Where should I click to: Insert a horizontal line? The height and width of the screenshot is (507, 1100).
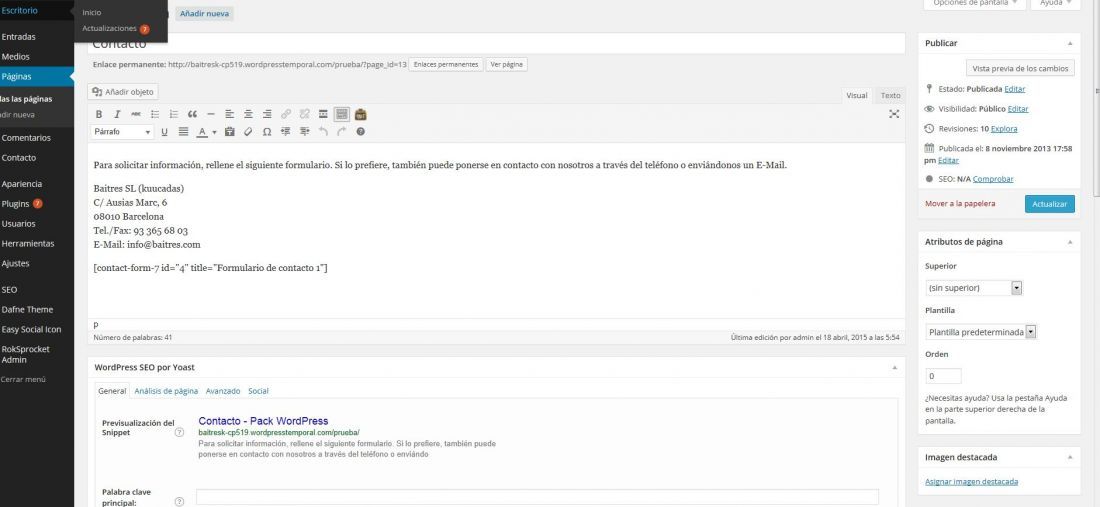[x=210, y=114]
